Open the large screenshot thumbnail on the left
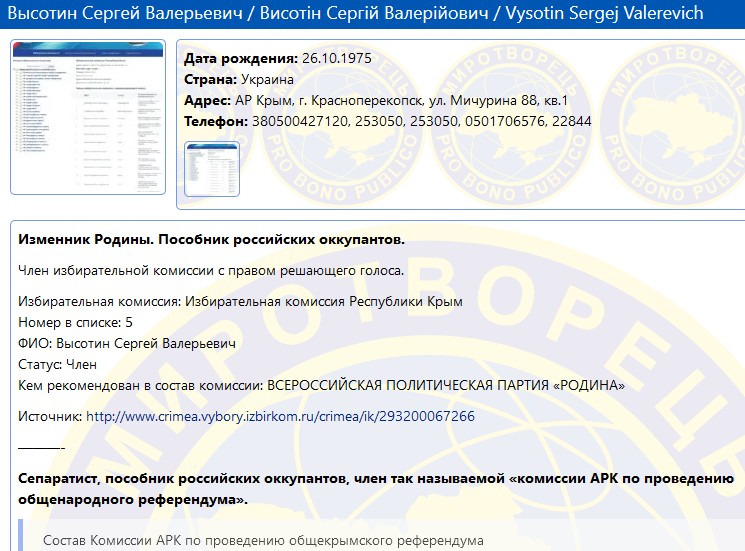The image size is (745, 551). coord(88,117)
